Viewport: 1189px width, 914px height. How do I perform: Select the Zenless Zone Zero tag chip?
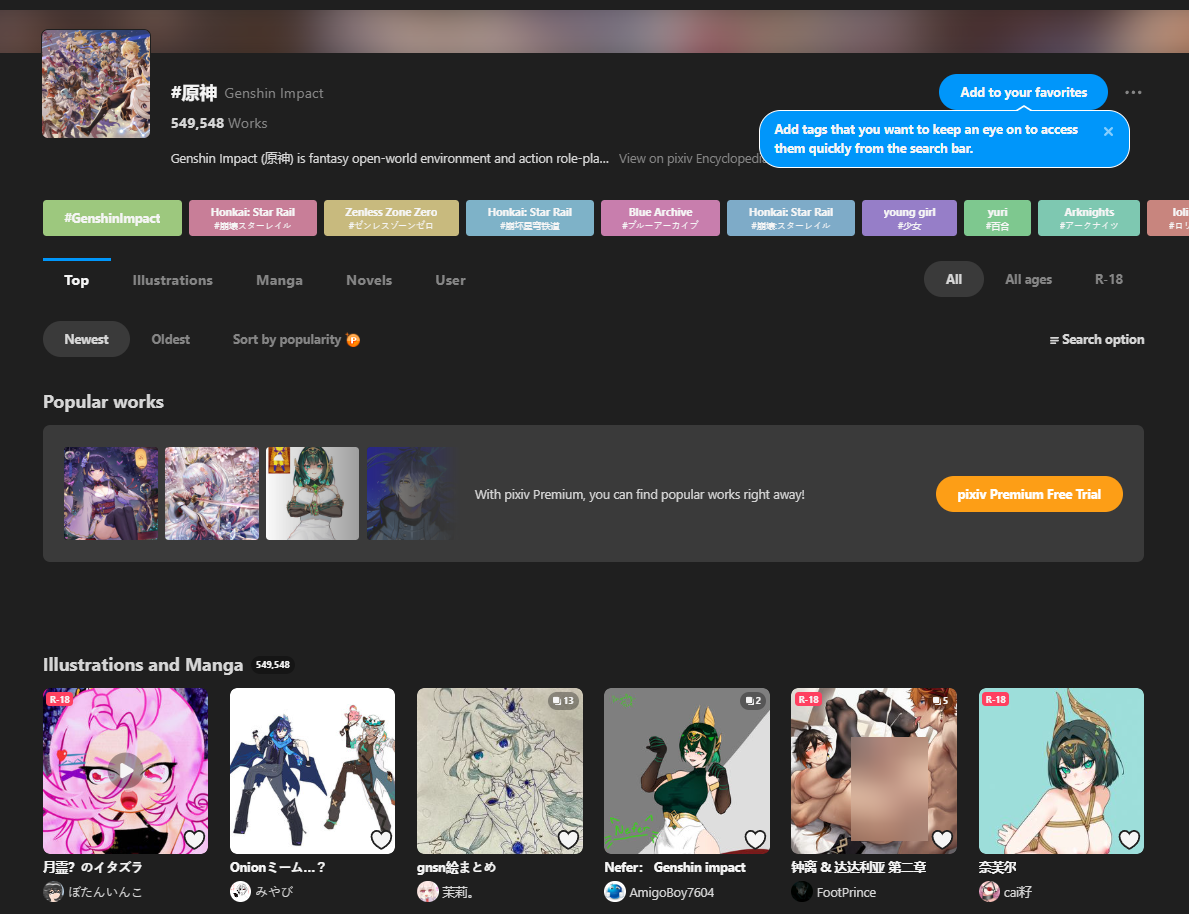(x=391, y=218)
